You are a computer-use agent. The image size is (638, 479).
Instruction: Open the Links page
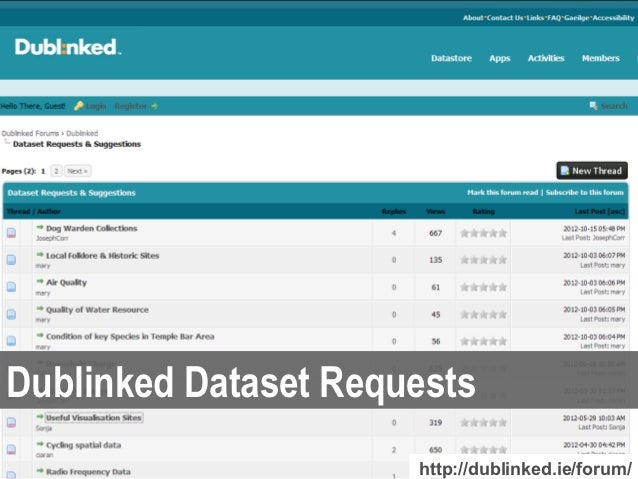tap(535, 18)
